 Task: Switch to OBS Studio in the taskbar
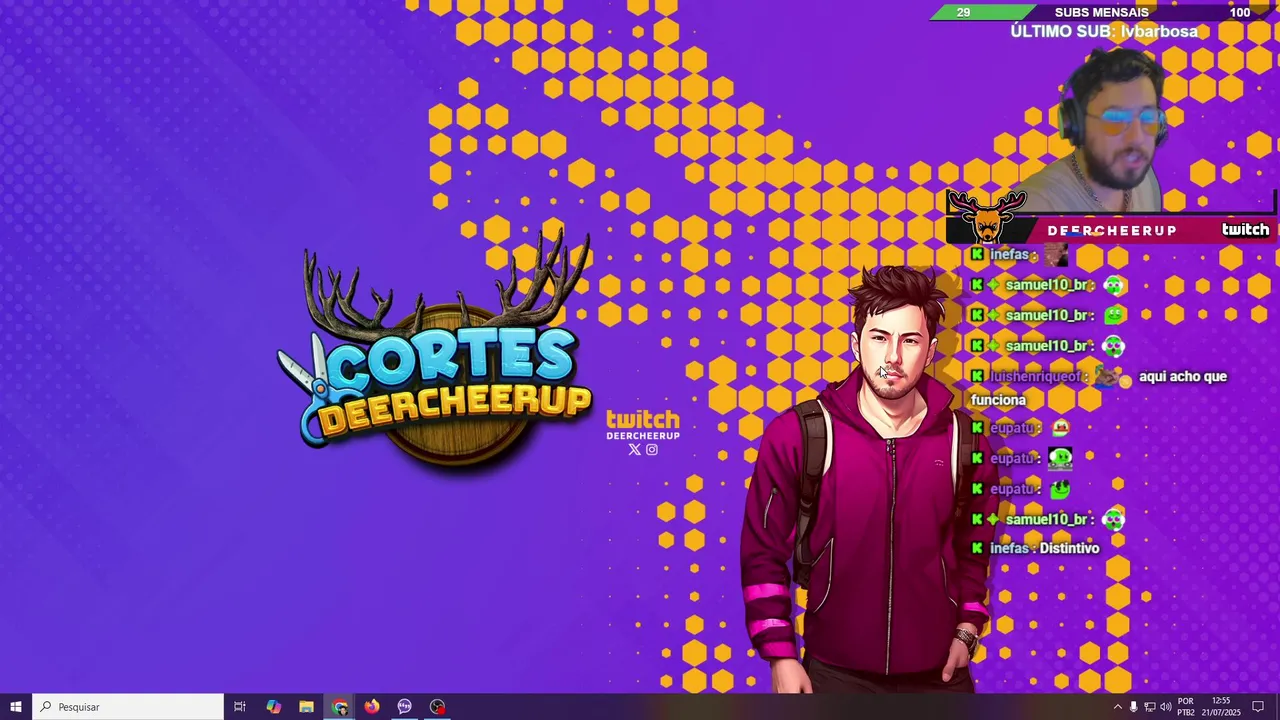(438, 707)
